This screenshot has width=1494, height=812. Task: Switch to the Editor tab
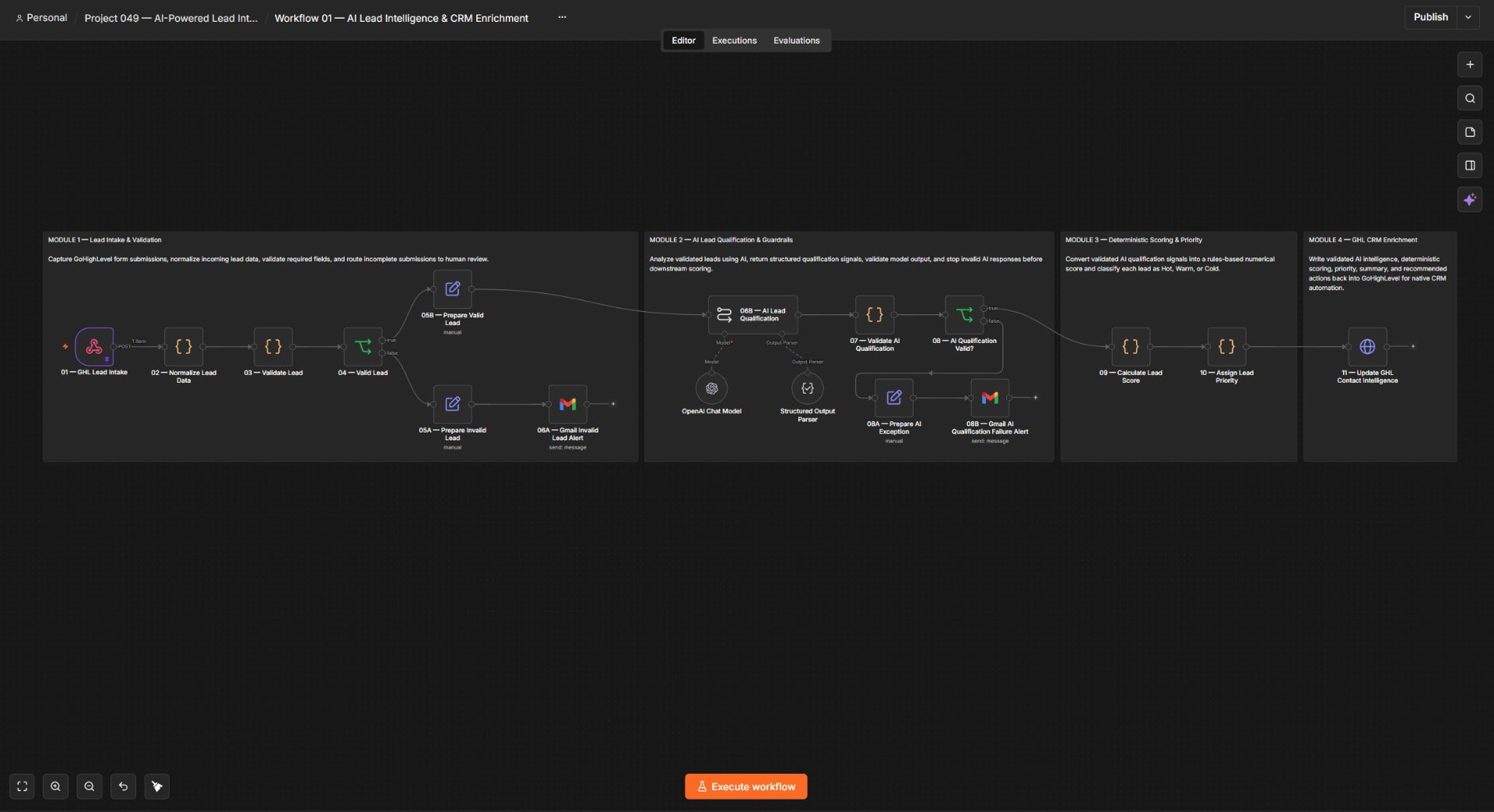coord(683,40)
